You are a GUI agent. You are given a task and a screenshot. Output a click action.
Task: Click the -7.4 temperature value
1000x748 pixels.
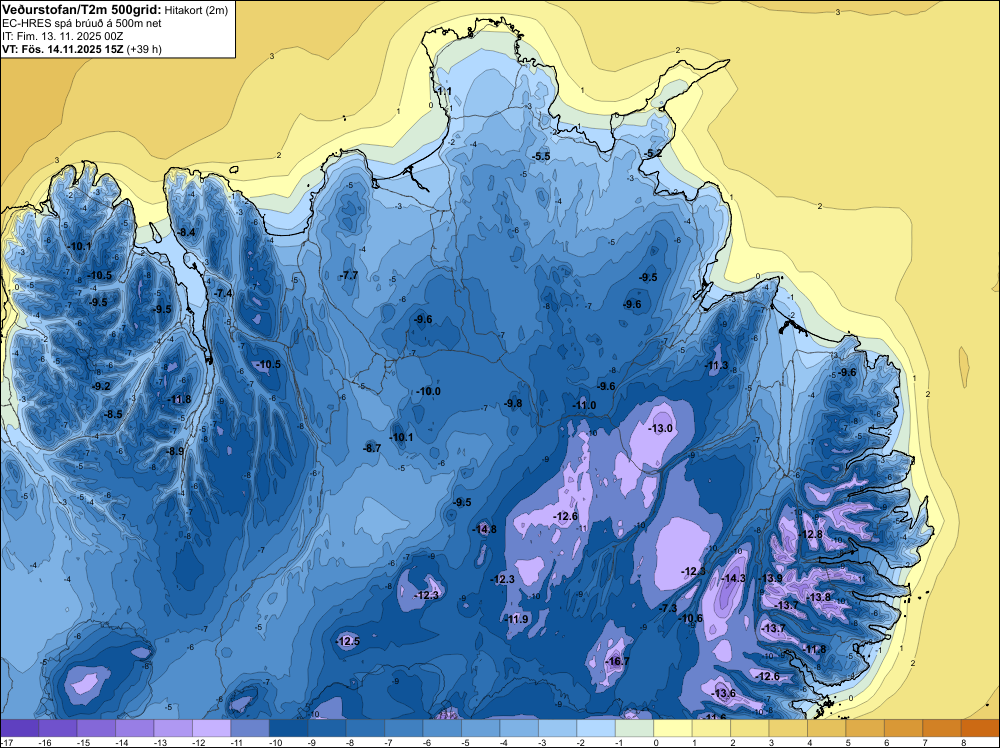[x=223, y=293]
